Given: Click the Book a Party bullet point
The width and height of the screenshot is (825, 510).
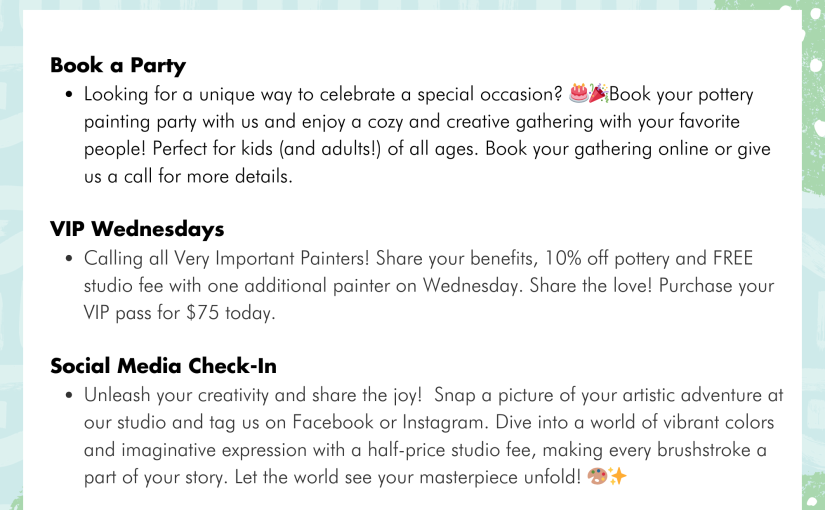Looking at the screenshot, I should click(69, 95).
